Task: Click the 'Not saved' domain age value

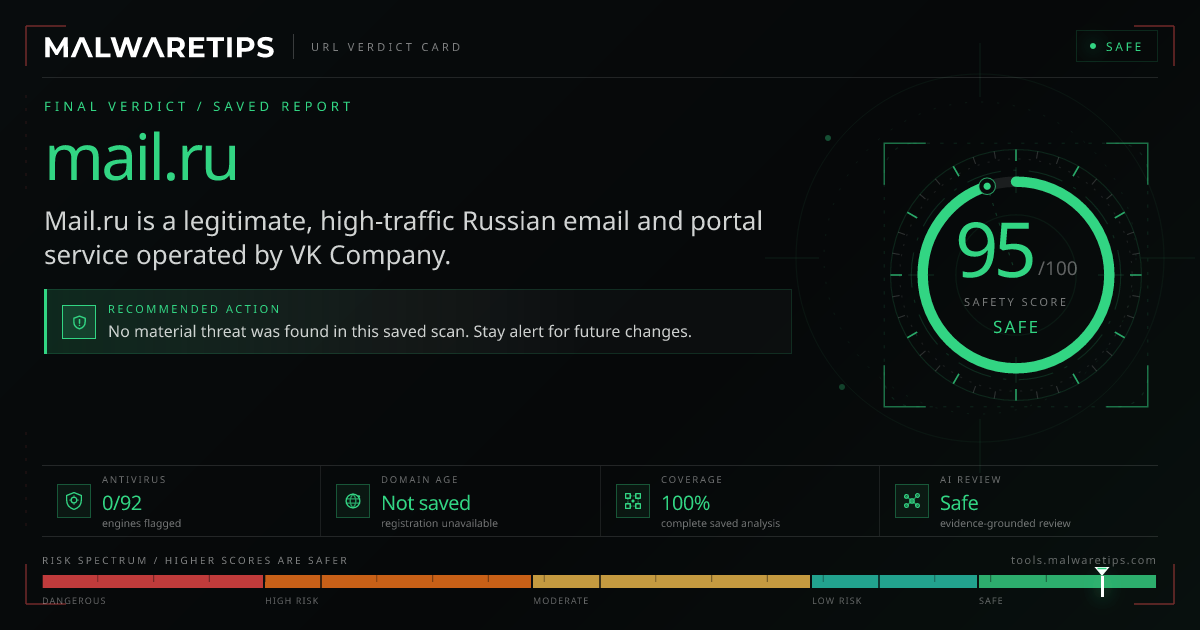Action: coord(426,503)
